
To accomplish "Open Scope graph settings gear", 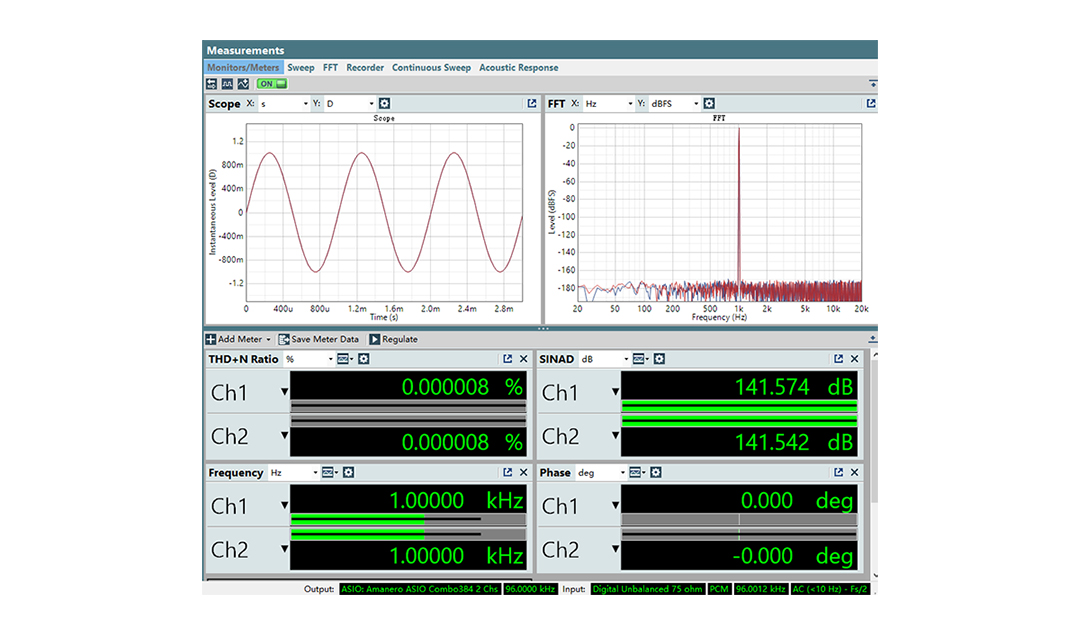I will 385,104.
